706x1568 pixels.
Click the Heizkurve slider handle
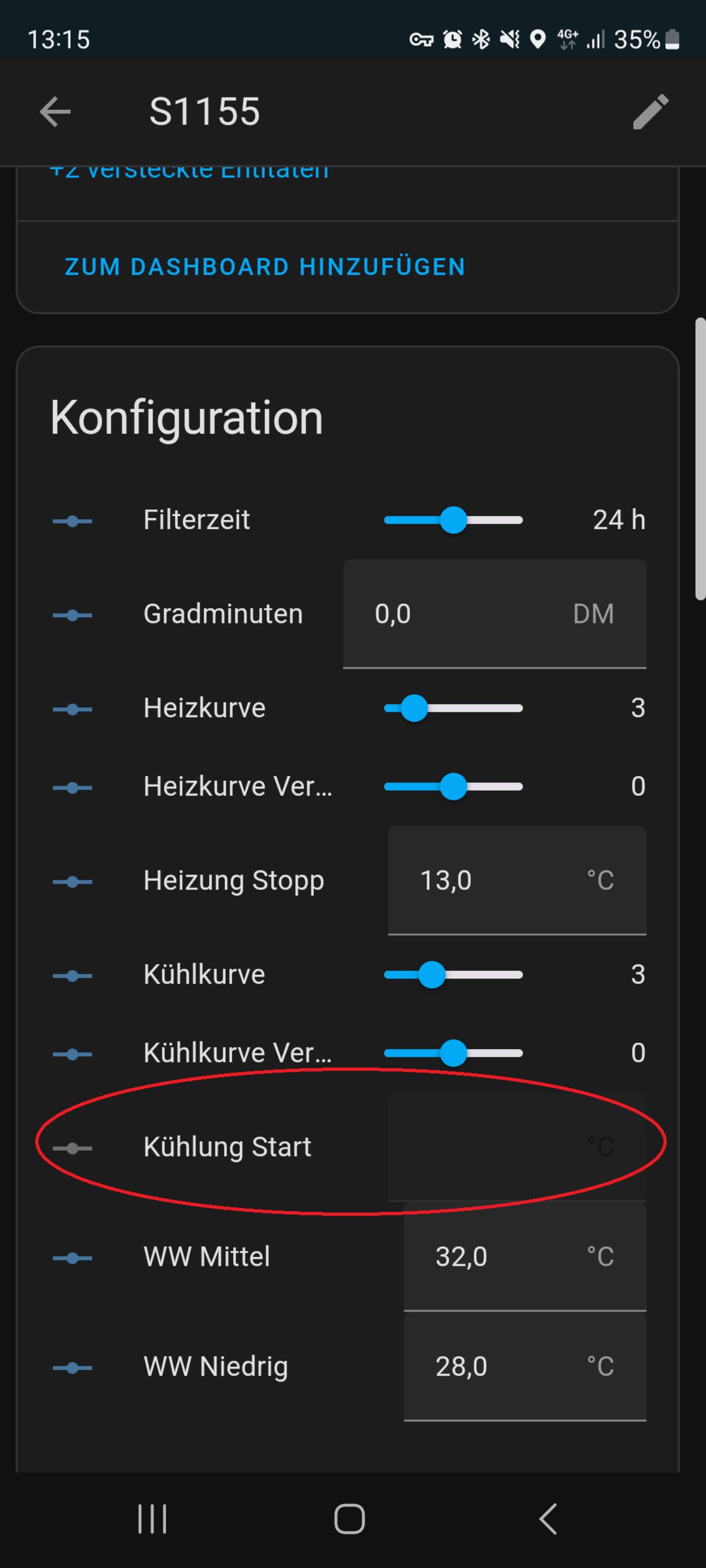point(414,708)
